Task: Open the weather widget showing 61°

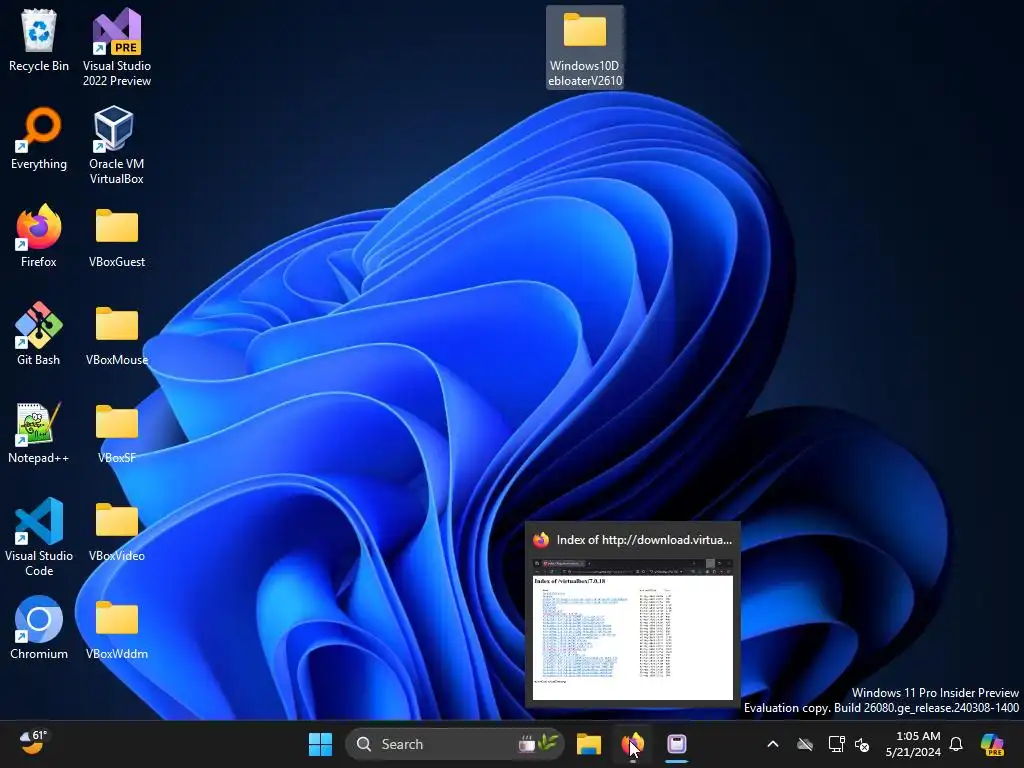Action: pos(33,743)
